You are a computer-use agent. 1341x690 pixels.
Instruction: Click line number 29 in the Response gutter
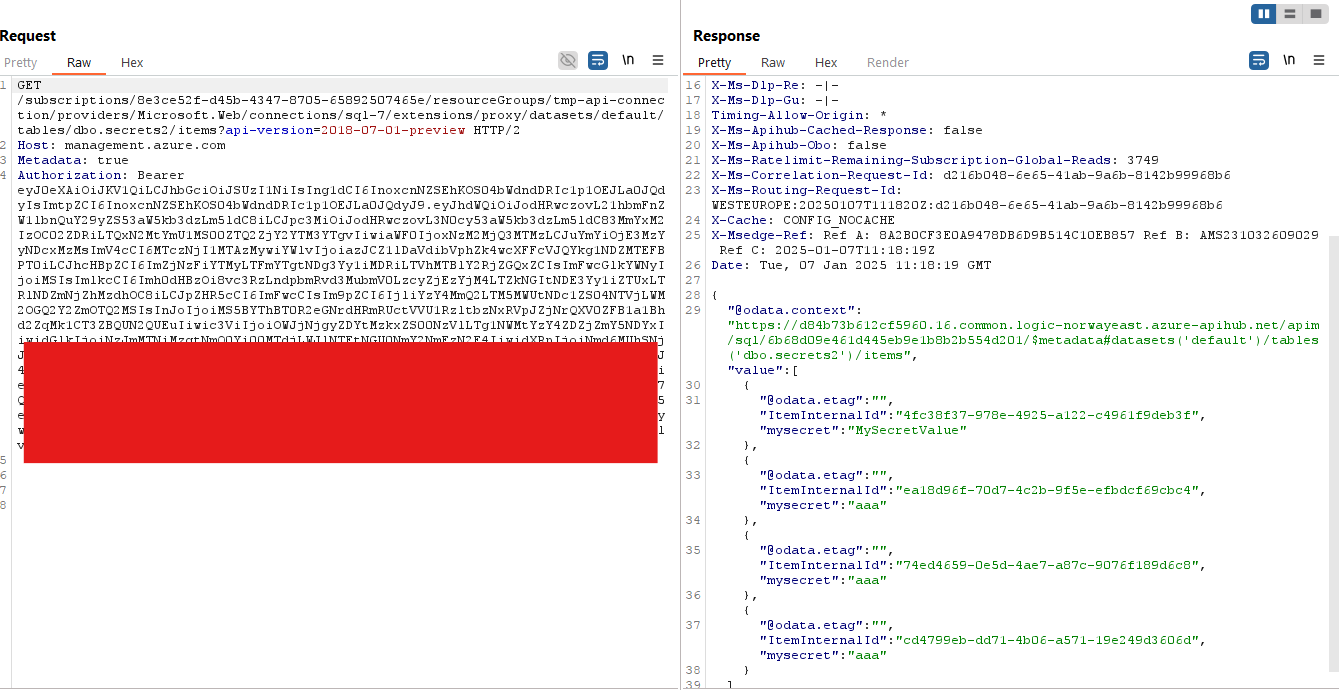click(x=693, y=310)
